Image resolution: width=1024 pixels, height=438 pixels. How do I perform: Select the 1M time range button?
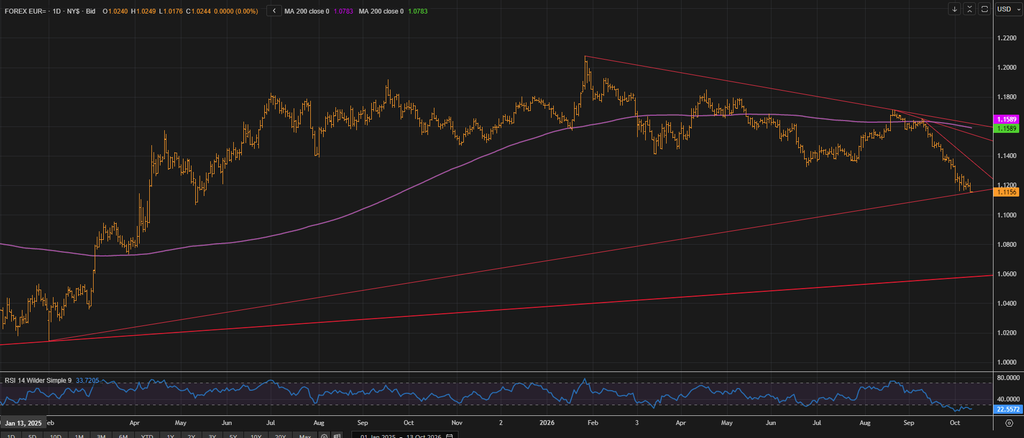tap(78, 436)
